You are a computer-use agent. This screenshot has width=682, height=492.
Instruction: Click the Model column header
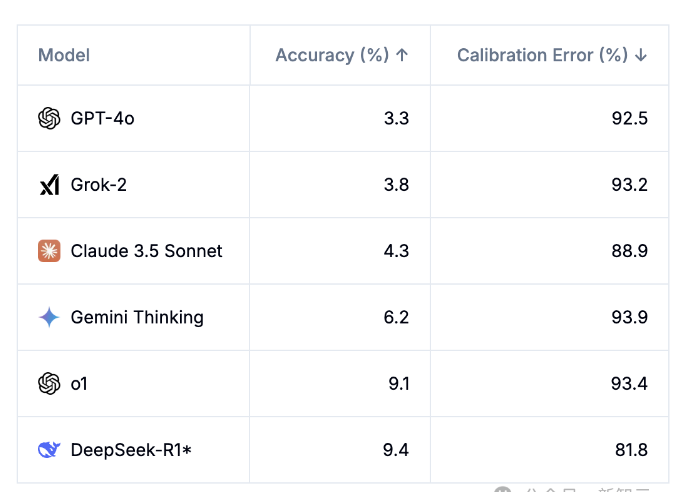click(x=64, y=55)
